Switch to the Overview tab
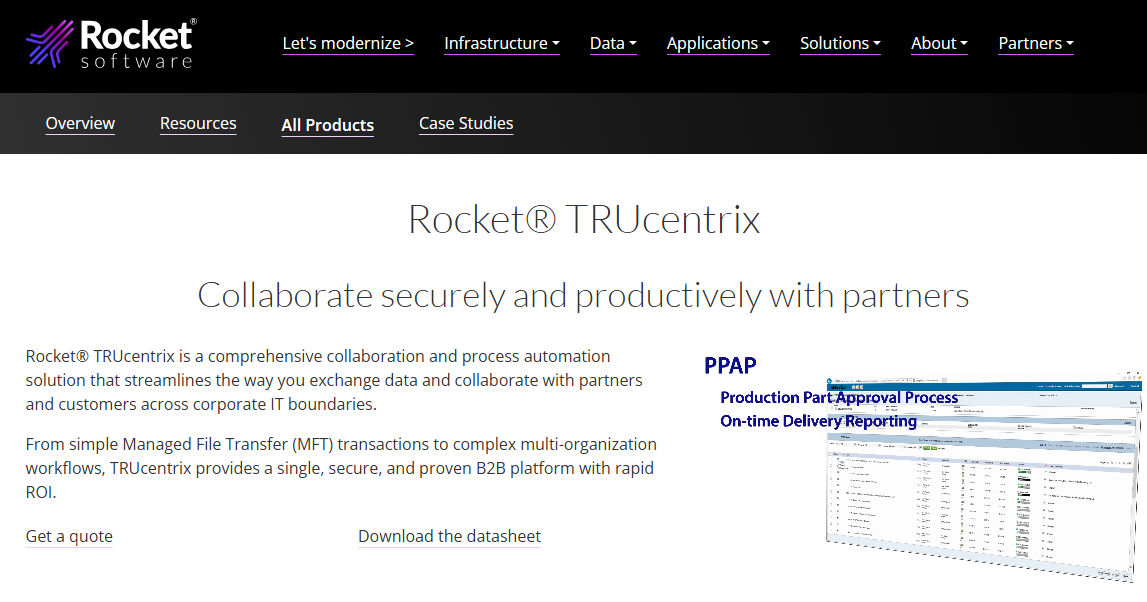This screenshot has height=602, width=1147. (80, 124)
